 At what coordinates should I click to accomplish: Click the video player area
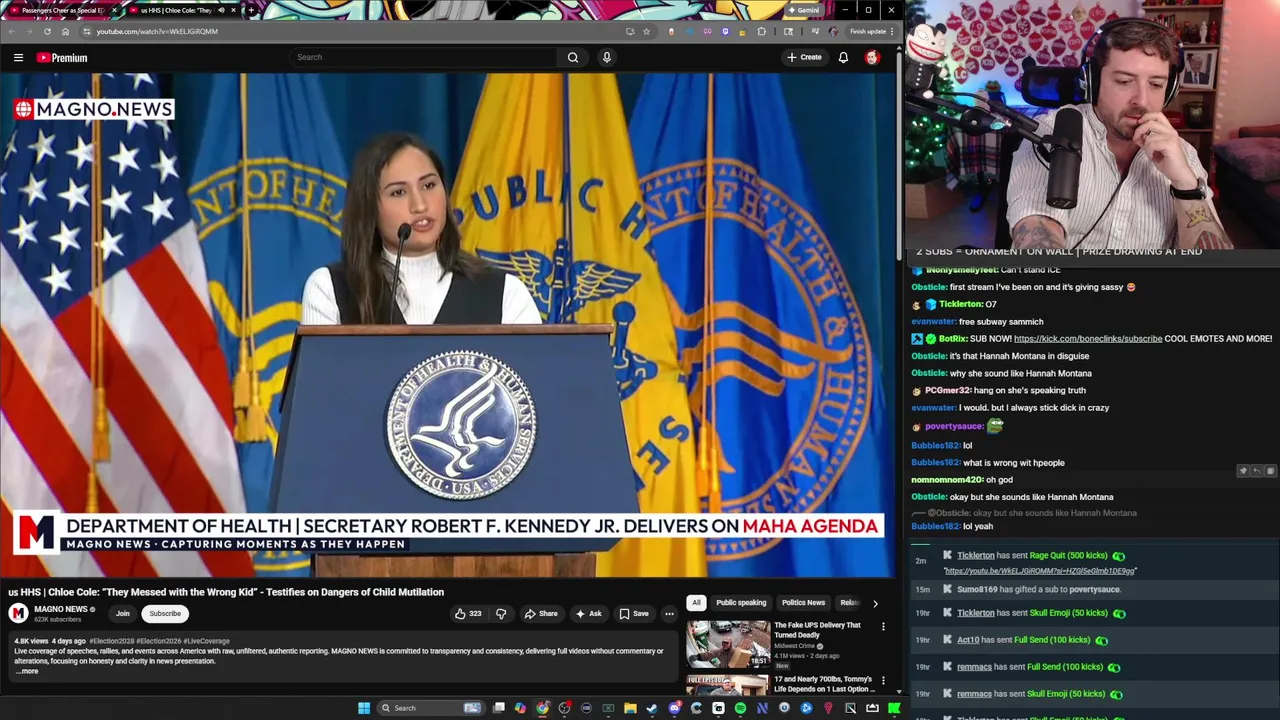(x=448, y=325)
